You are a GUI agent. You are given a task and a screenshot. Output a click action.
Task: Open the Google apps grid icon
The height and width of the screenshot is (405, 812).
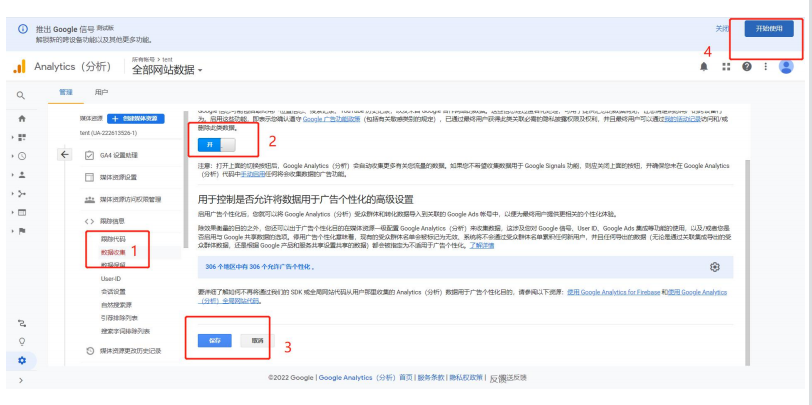click(726, 66)
